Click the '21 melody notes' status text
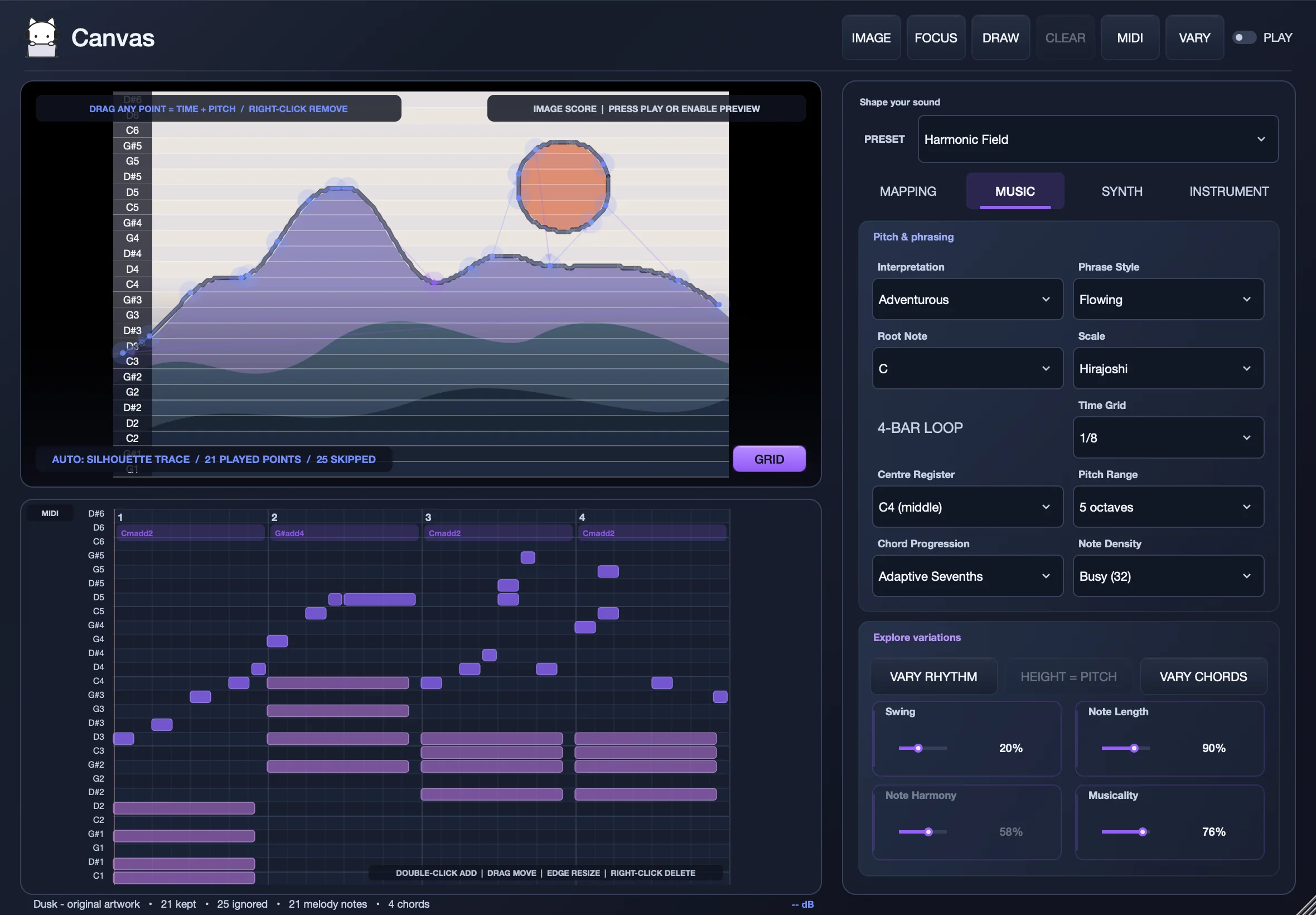 tap(328, 903)
